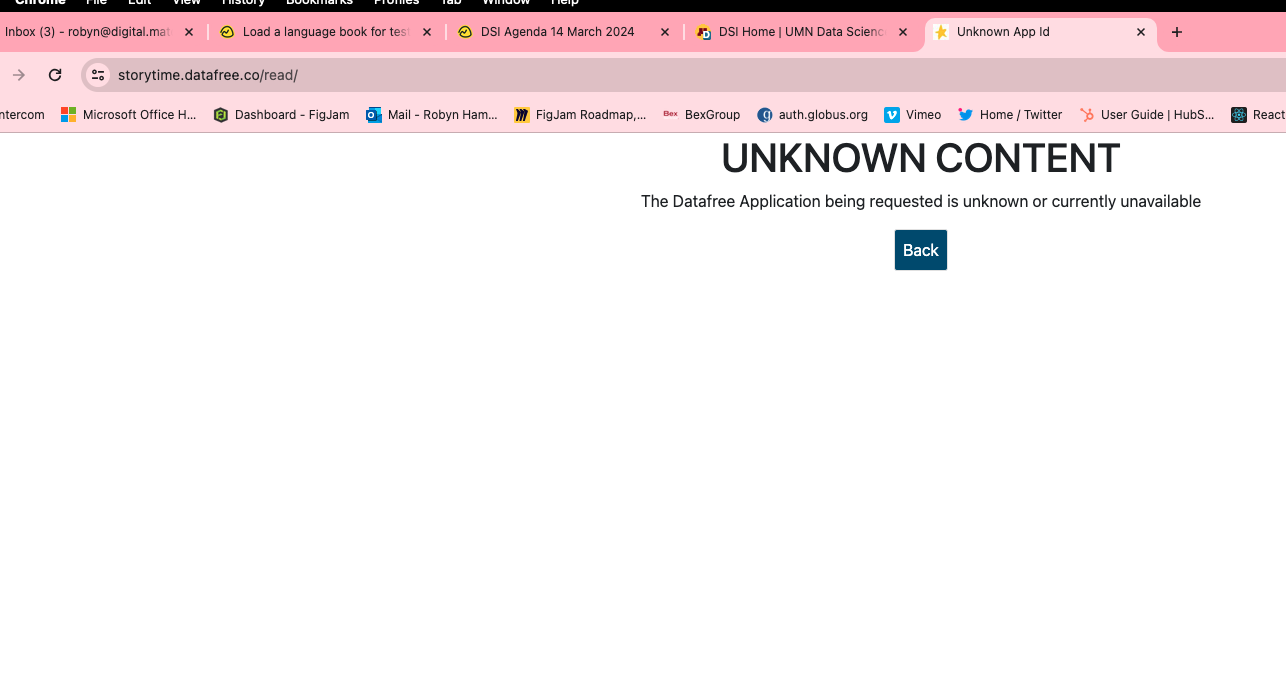This screenshot has height=687, width=1286.
Task: Open User Guide HubSpot bookmark
Action: [1147, 115]
